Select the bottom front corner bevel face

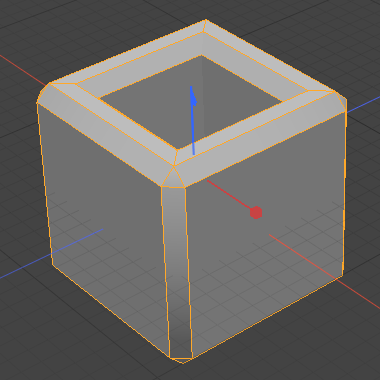tap(181, 360)
